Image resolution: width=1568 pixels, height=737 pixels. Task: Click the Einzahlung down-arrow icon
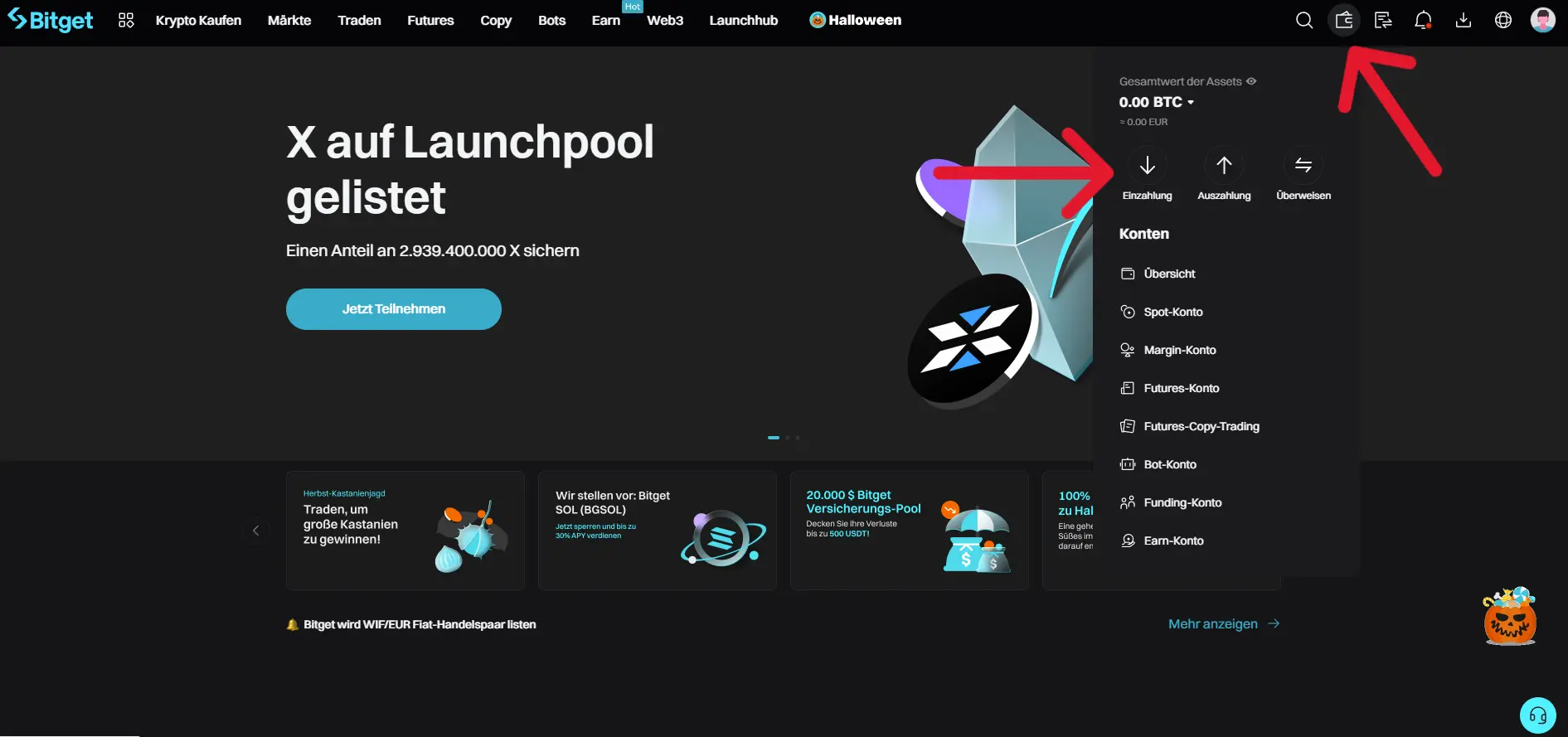(1148, 165)
